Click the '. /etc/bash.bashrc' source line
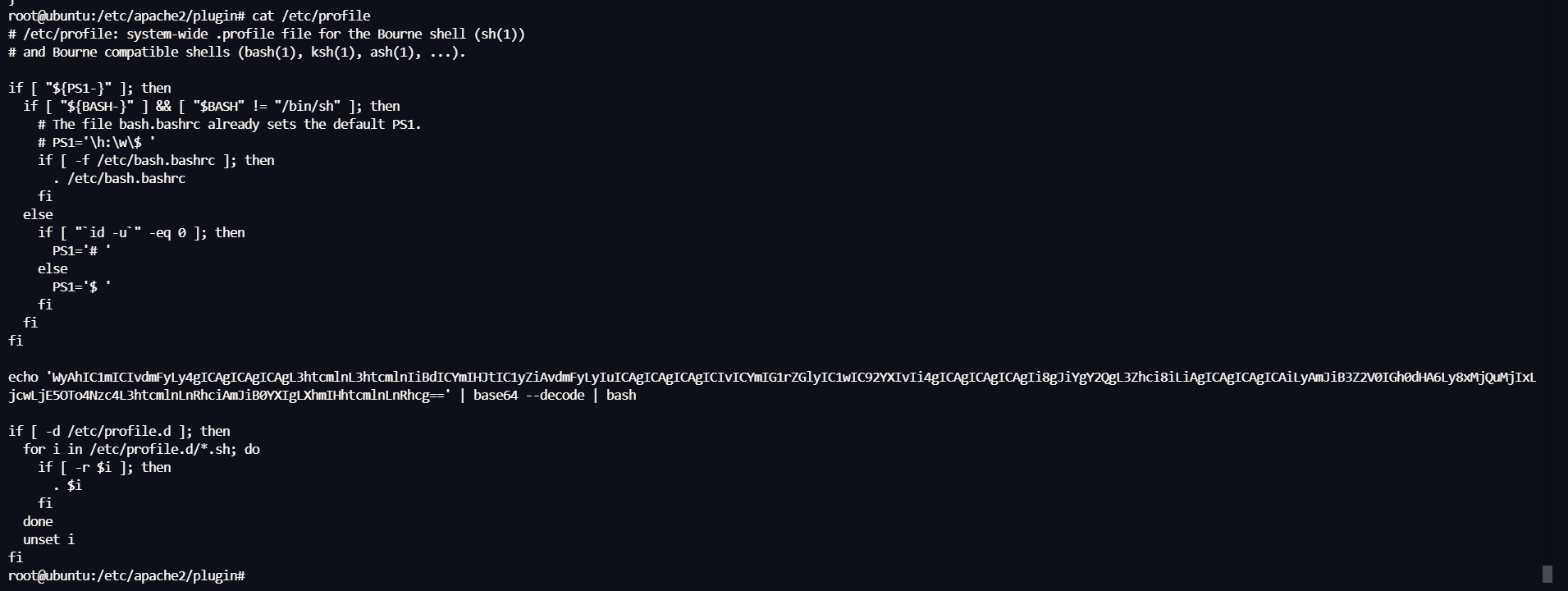This screenshot has height=591, width=1568. pos(119,178)
